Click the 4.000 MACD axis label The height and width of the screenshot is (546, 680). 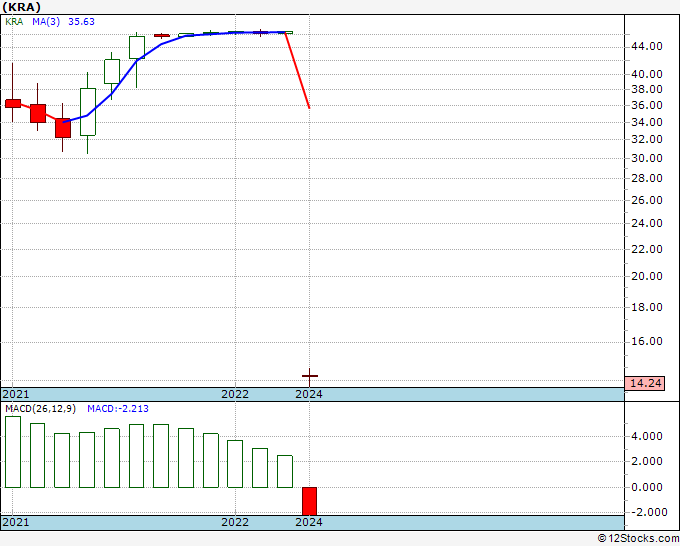point(647,436)
